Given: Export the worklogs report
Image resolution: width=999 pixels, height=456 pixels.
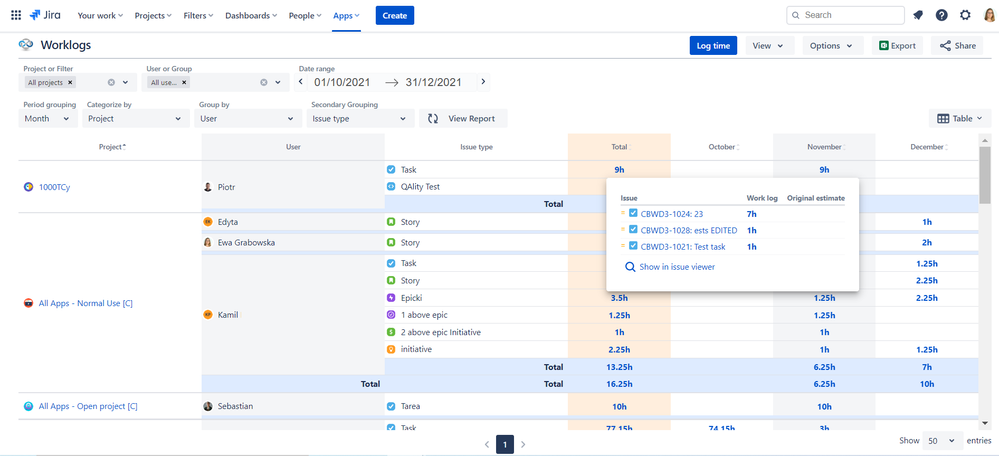Looking at the screenshot, I should pos(897,46).
